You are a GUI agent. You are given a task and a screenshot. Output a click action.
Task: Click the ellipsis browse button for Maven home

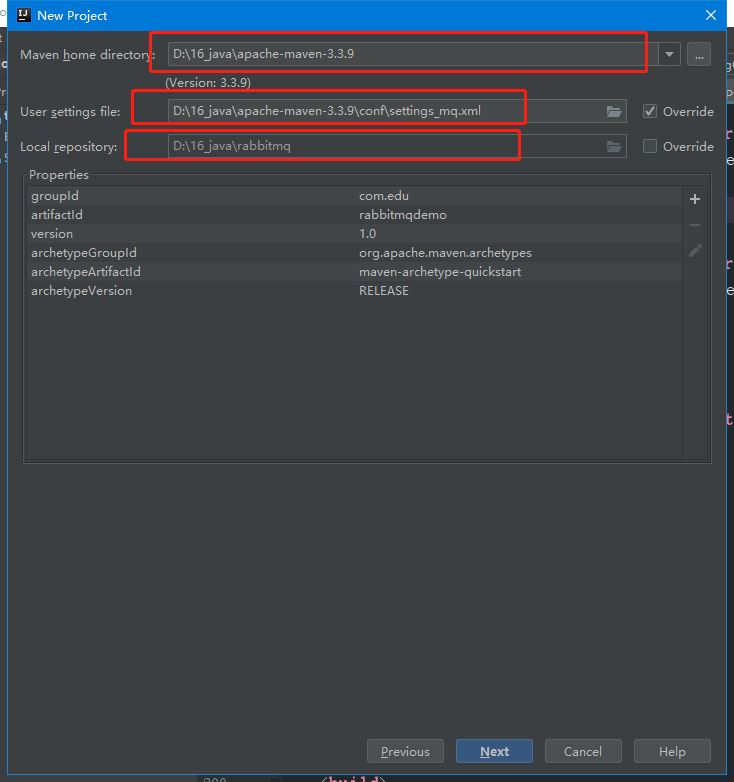(x=699, y=54)
